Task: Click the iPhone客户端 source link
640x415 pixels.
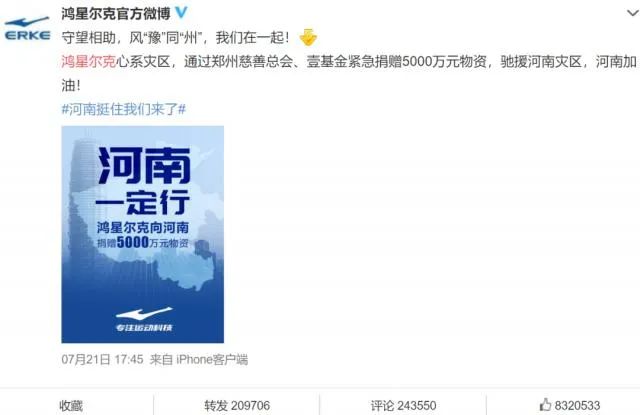Action: pyautogui.click(x=212, y=360)
